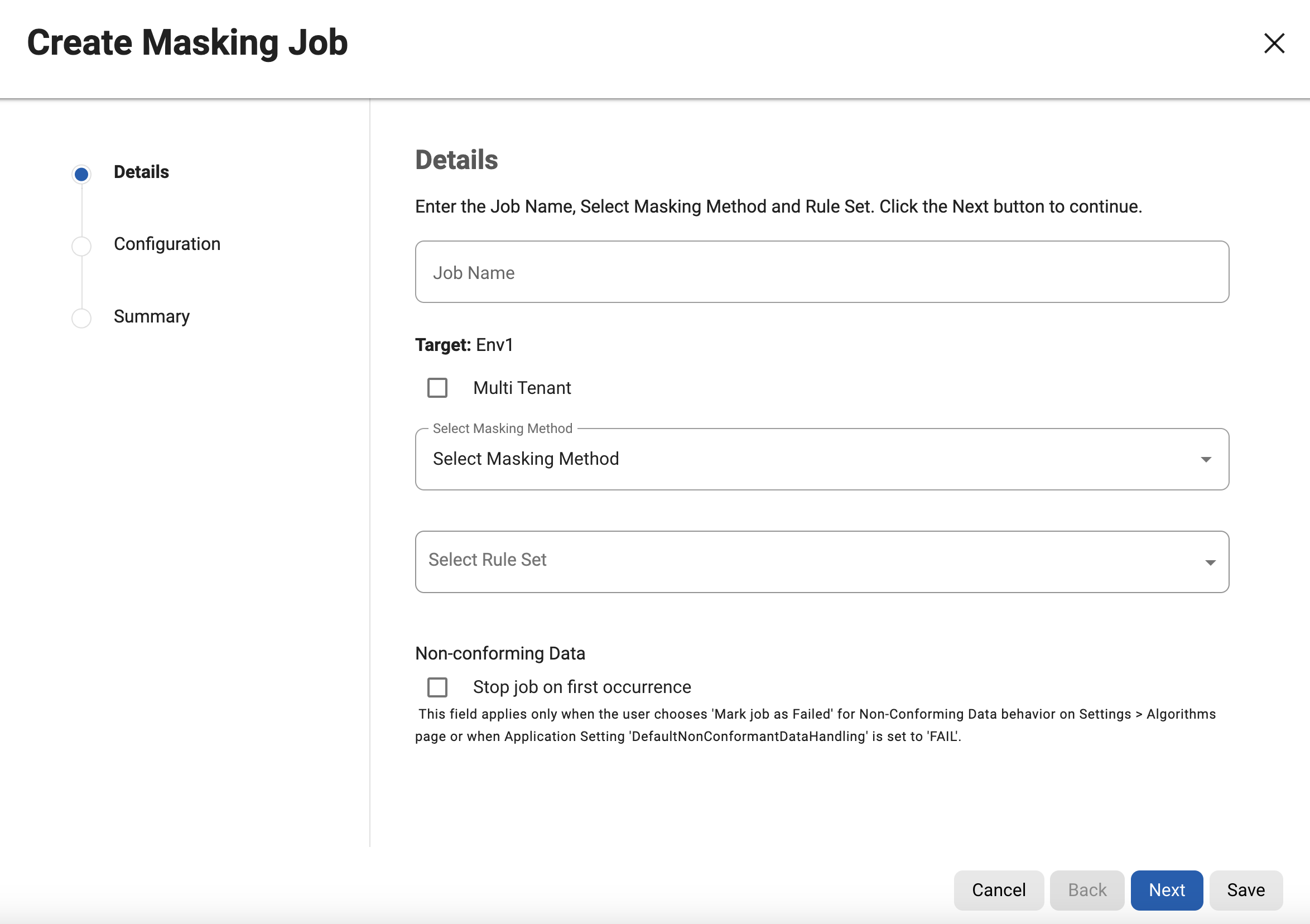Image resolution: width=1310 pixels, height=924 pixels.
Task: Enable Stop job on first occurrence
Action: point(437,687)
